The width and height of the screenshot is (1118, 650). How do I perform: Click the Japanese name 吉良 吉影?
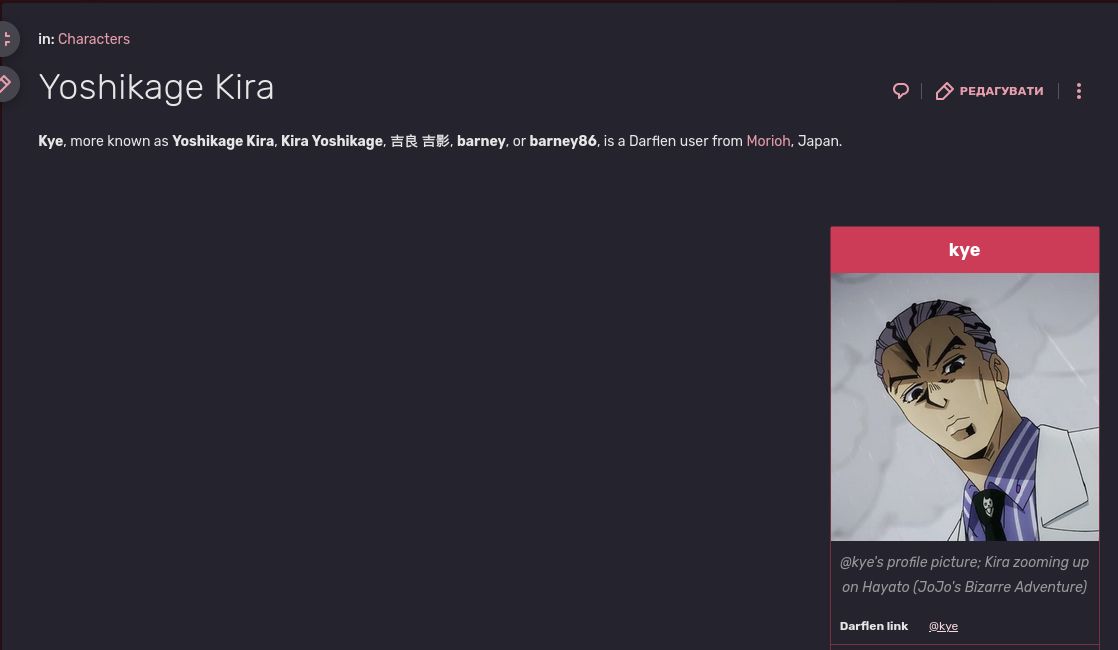click(x=420, y=141)
